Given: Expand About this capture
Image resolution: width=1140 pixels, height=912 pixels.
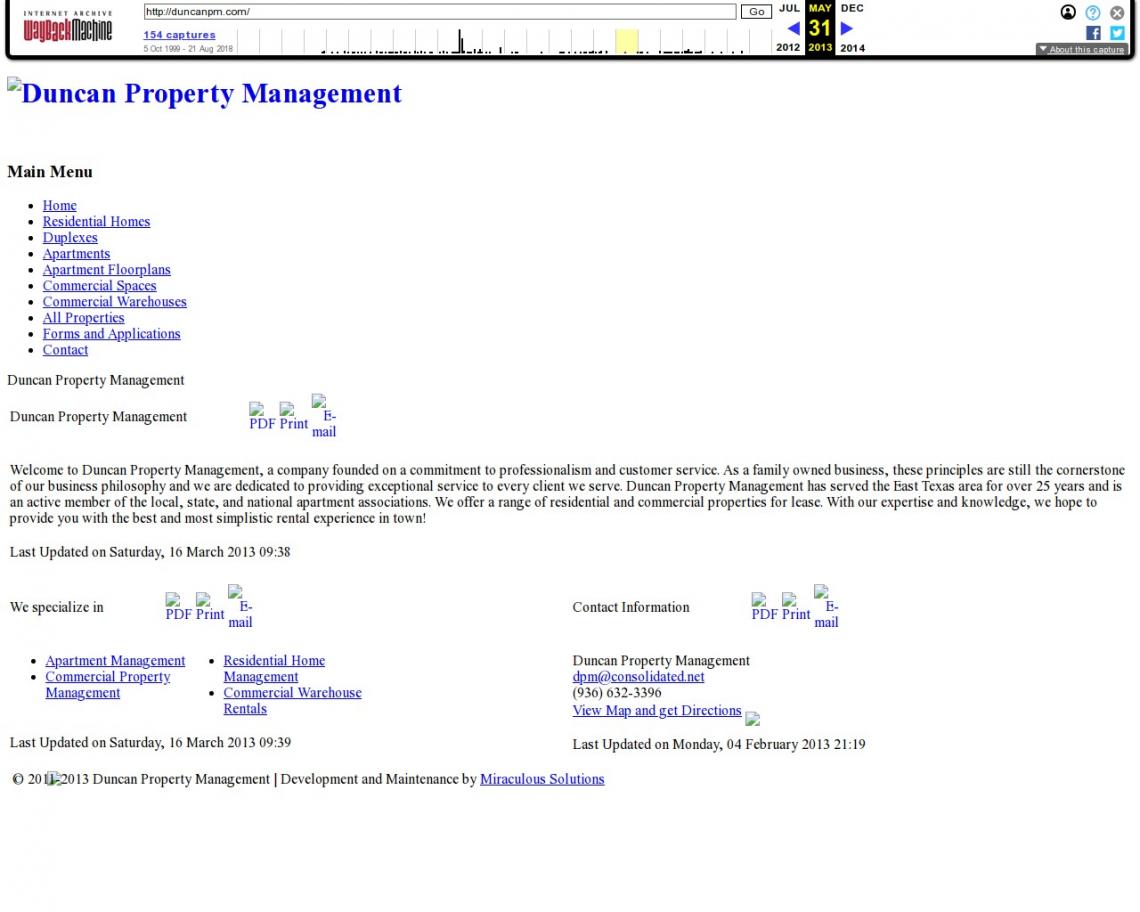Looking at the screenshot, I should (1083, 49).
